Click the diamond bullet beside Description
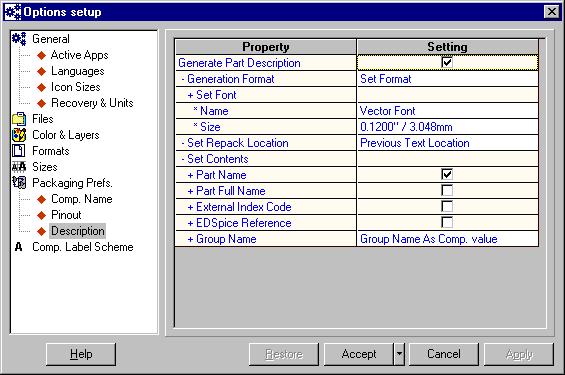 [x=42, y=231]
